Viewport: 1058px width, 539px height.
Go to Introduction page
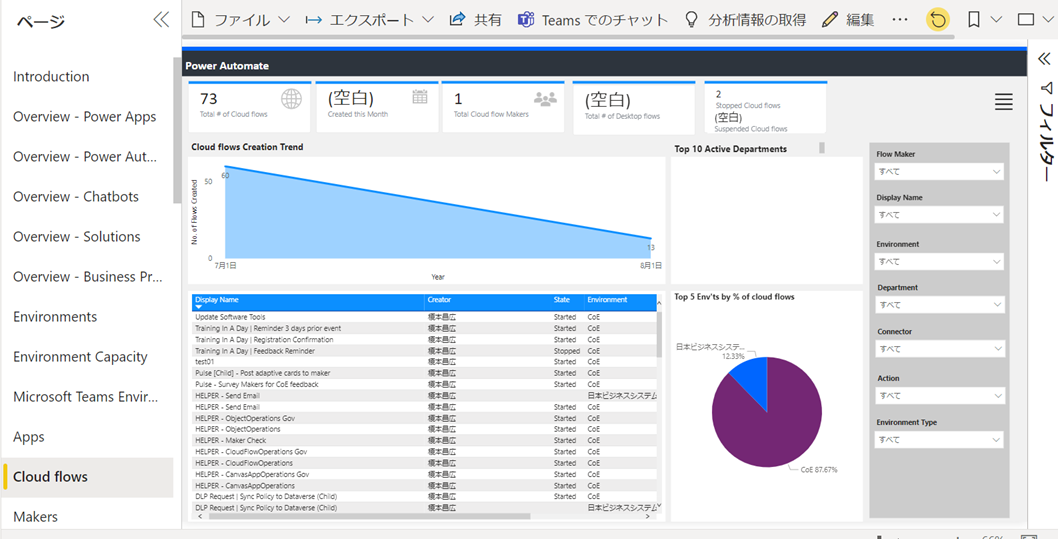(51, 76)
